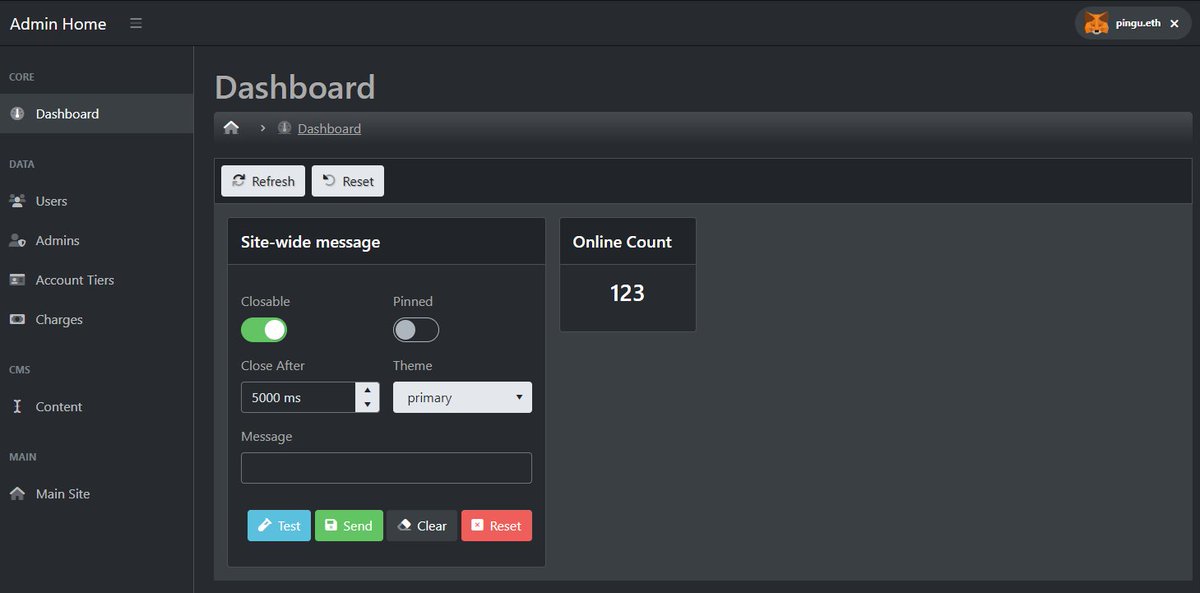Click the Refresh button
This screenshot has width=1200, height=593.
[x=263, y=181]
